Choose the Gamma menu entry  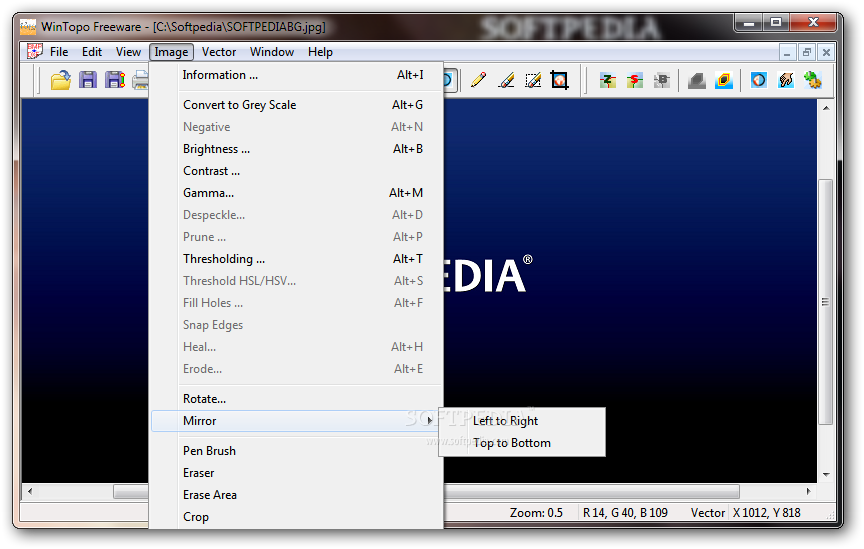(297, 193)
